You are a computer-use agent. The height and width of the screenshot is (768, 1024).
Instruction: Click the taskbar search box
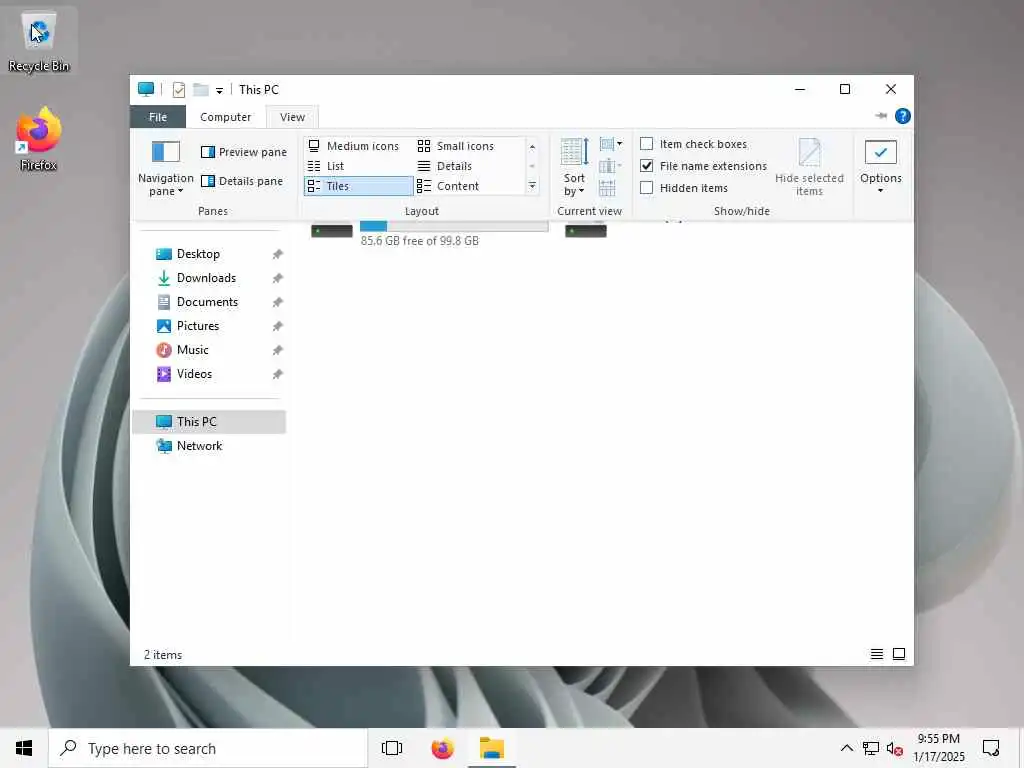pos(208,748)
